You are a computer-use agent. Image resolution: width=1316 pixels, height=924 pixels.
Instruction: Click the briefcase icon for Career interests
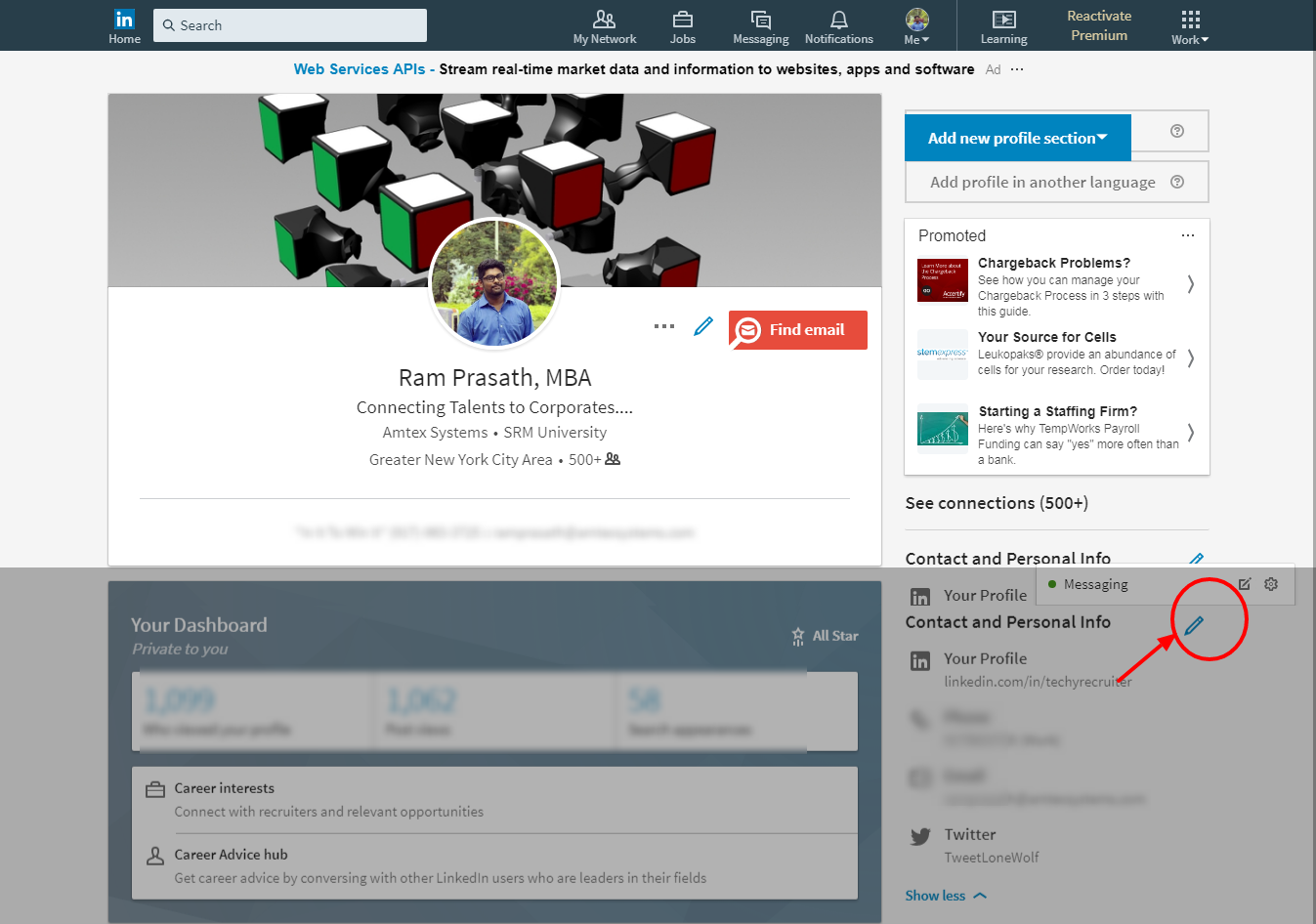155,789
